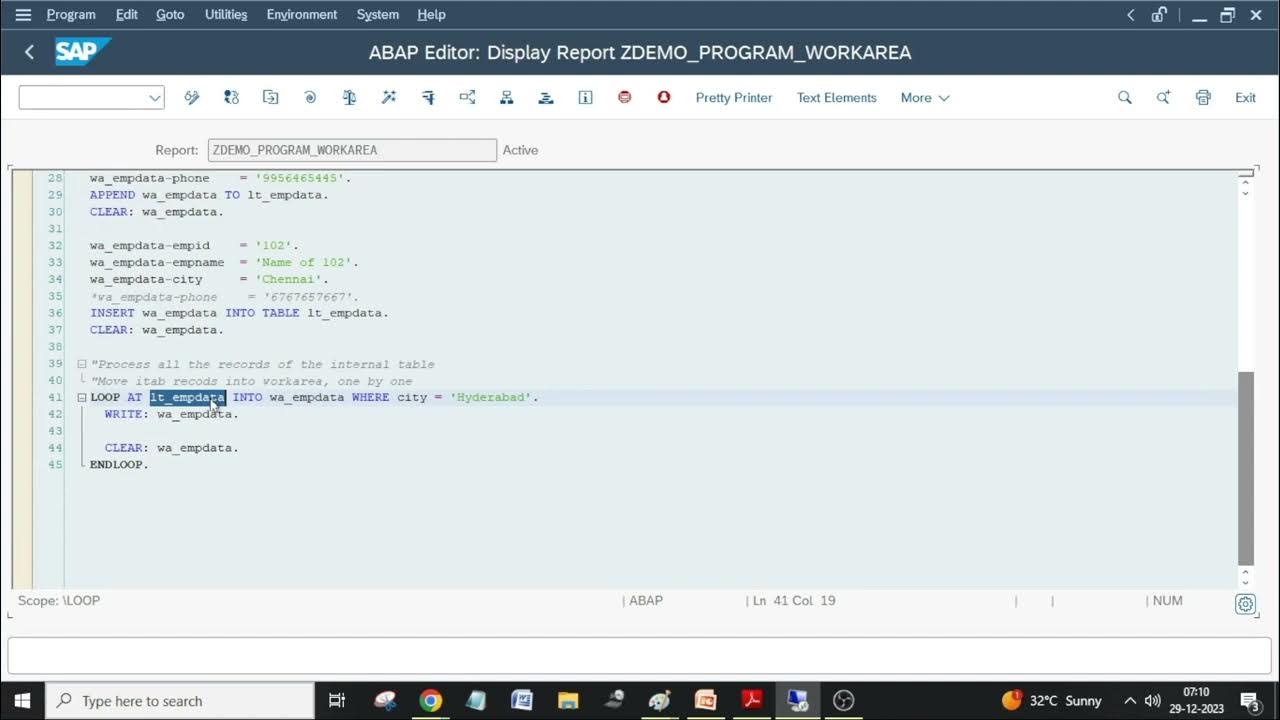Open editor settings gear in the status bar
Screen dimensions: 1280x720
1245,604
